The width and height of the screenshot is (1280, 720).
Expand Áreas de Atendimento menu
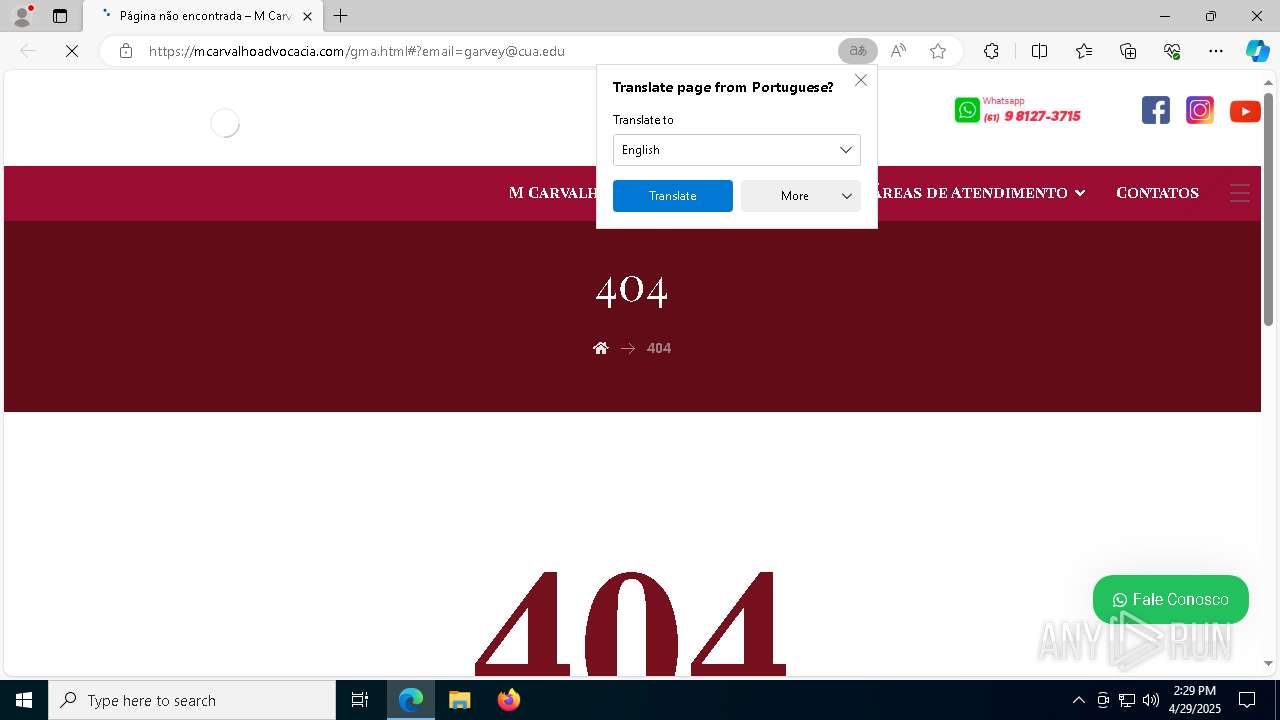click(980, 193)
